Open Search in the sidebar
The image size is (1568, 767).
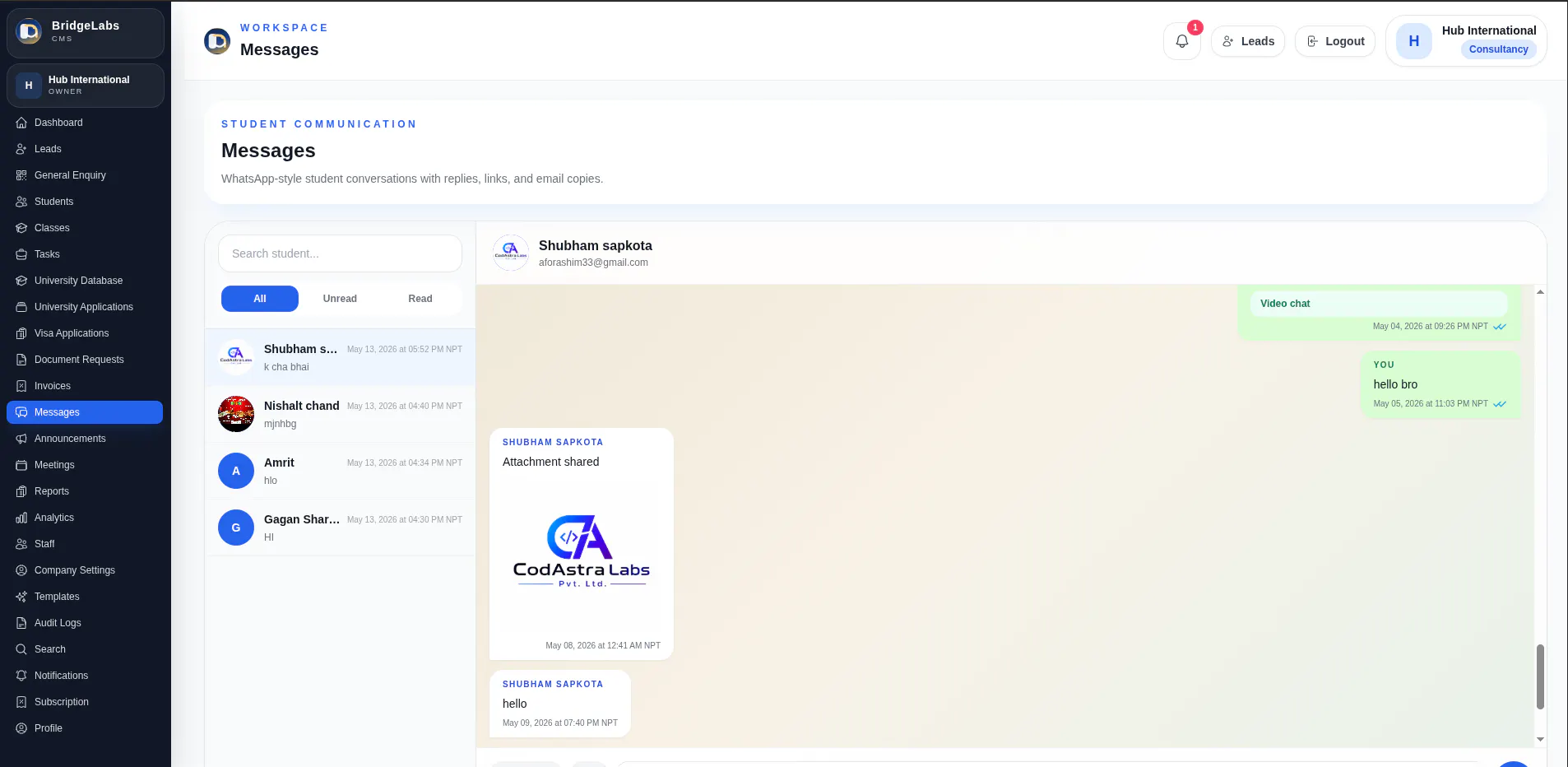pyautogui.click(x=85, y=649)
